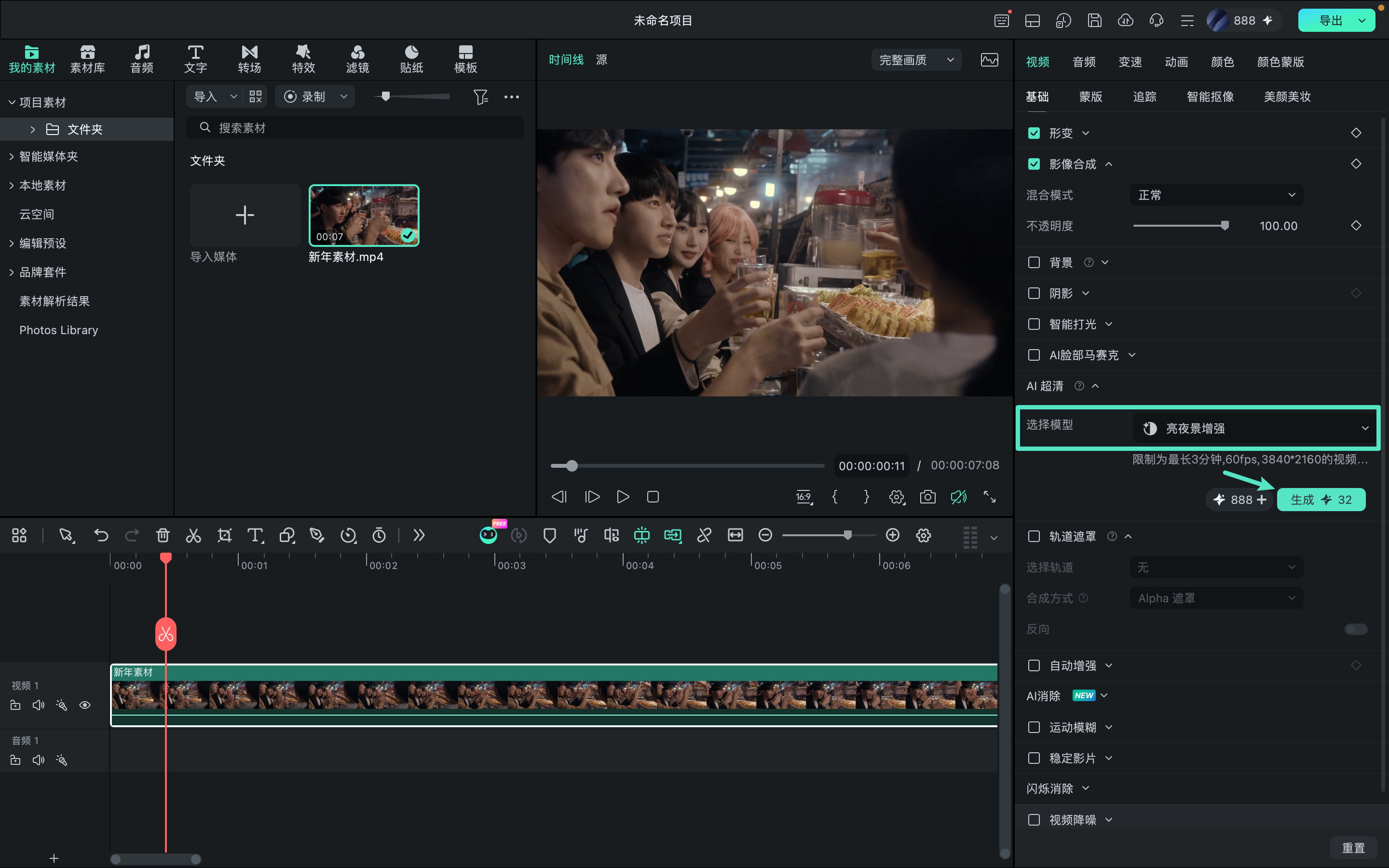Viewport: 1389px width, 868px height.
Task: Click the cloud upload icon in title bar
Action: click(1126, 21)
